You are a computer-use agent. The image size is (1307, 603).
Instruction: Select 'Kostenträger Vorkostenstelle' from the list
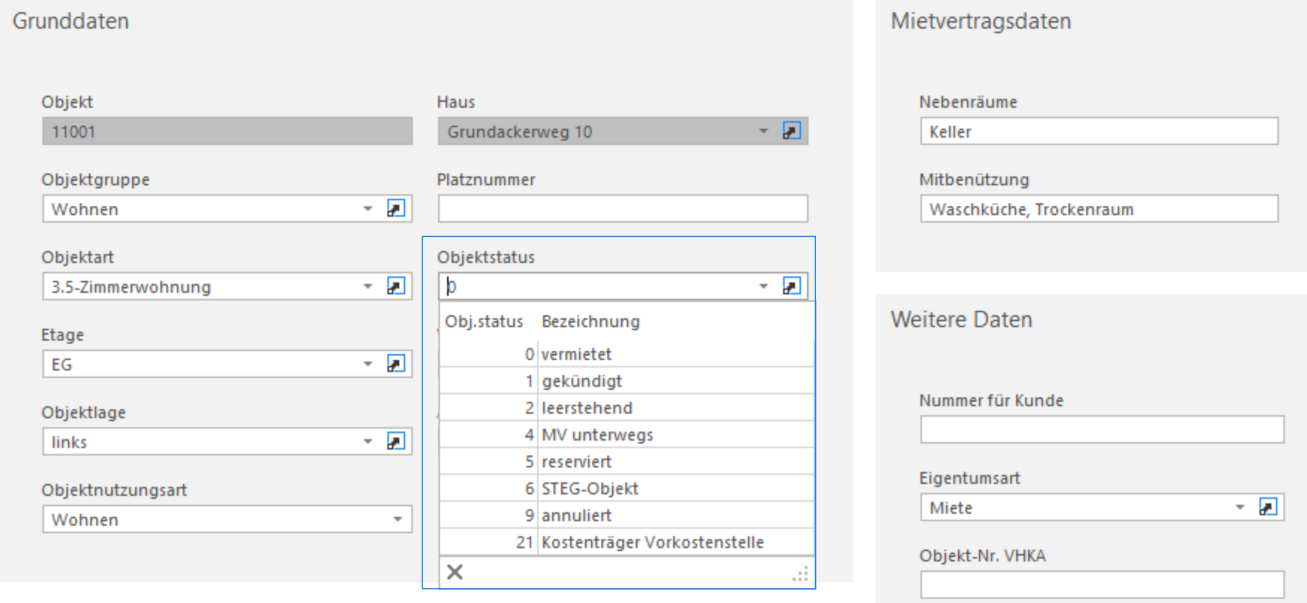(627, 542)
